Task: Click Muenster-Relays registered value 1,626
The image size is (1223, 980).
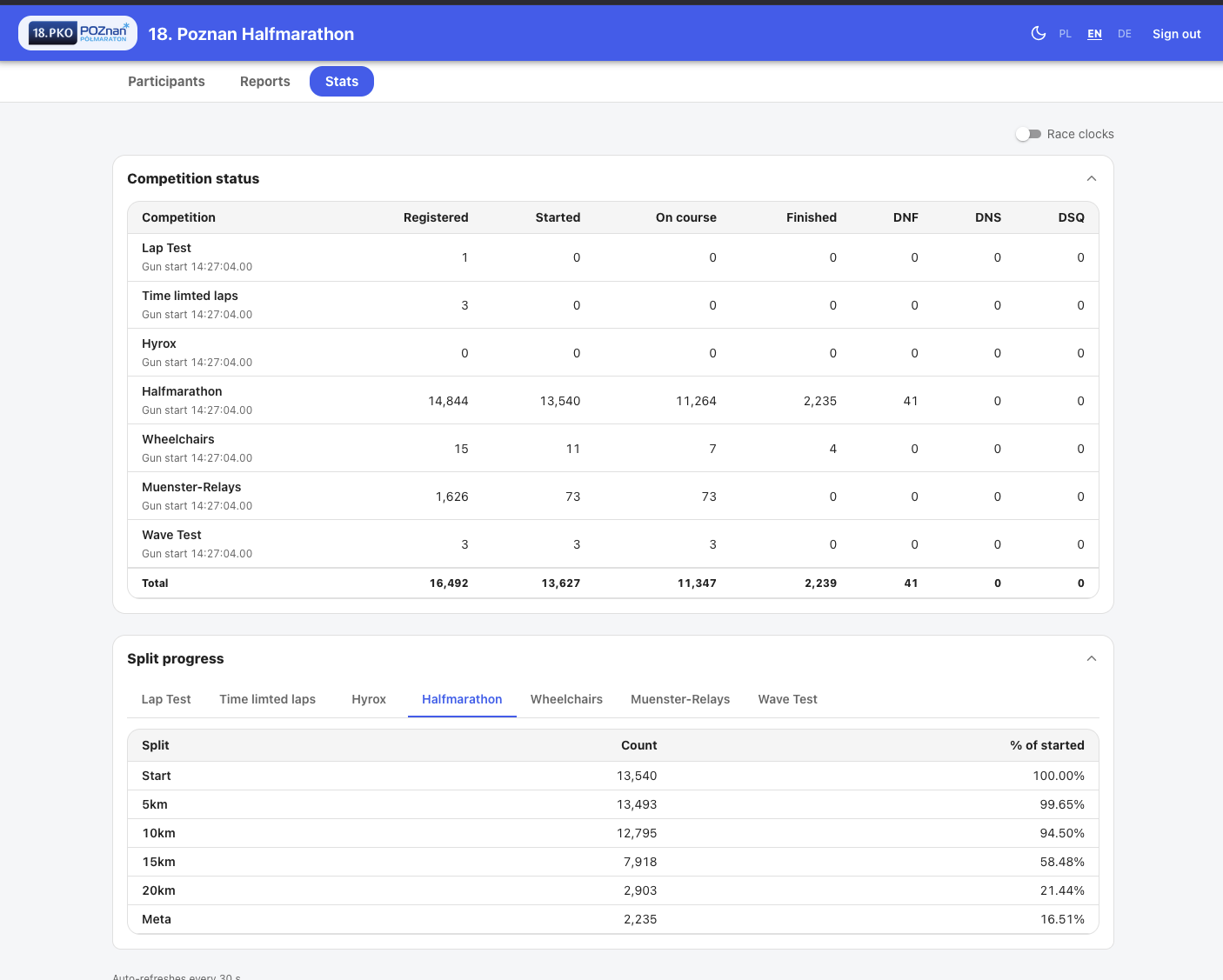Action: [452, 497]
